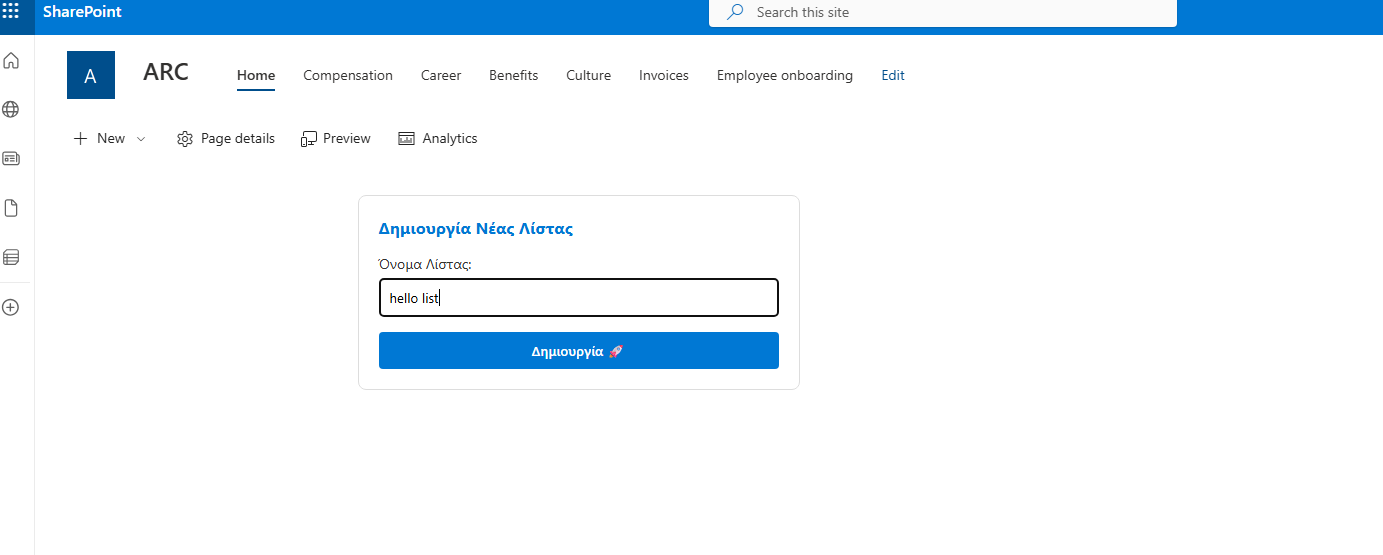Open the app launcher waffle icon

pos(11,12)
